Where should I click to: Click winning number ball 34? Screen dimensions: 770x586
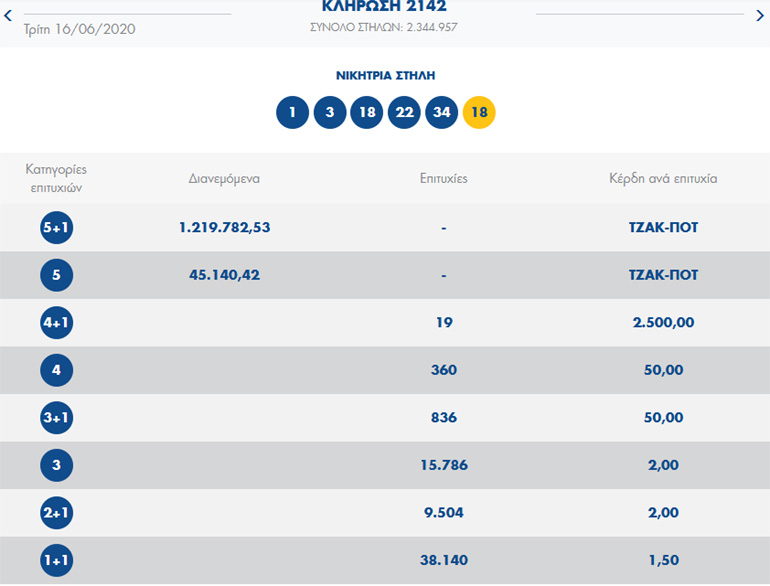click(x=441, y=112)
